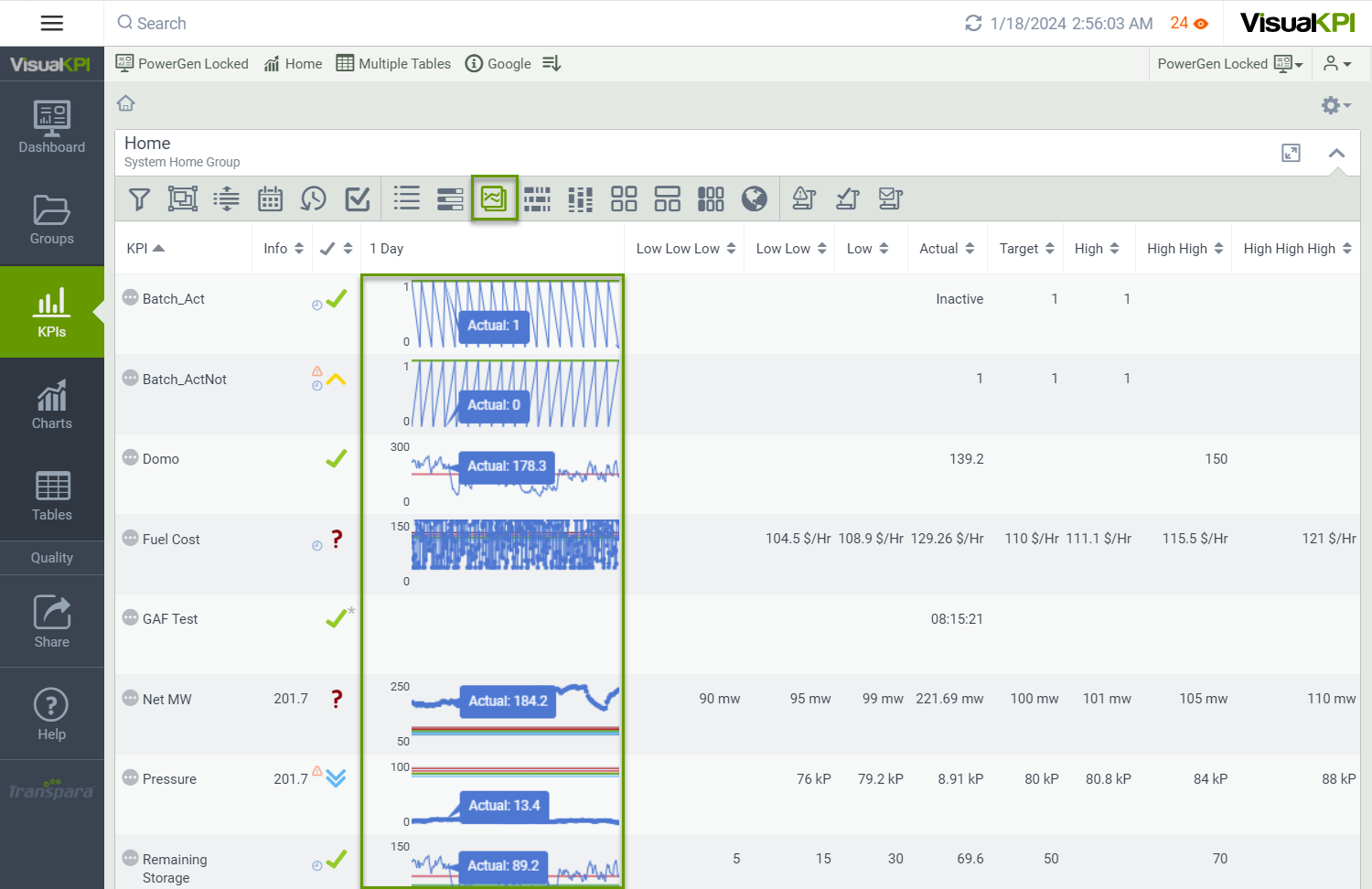This screenshot has width=1372, height=889.
Task: Click the filter funnel icon
Action: point(139,199)
